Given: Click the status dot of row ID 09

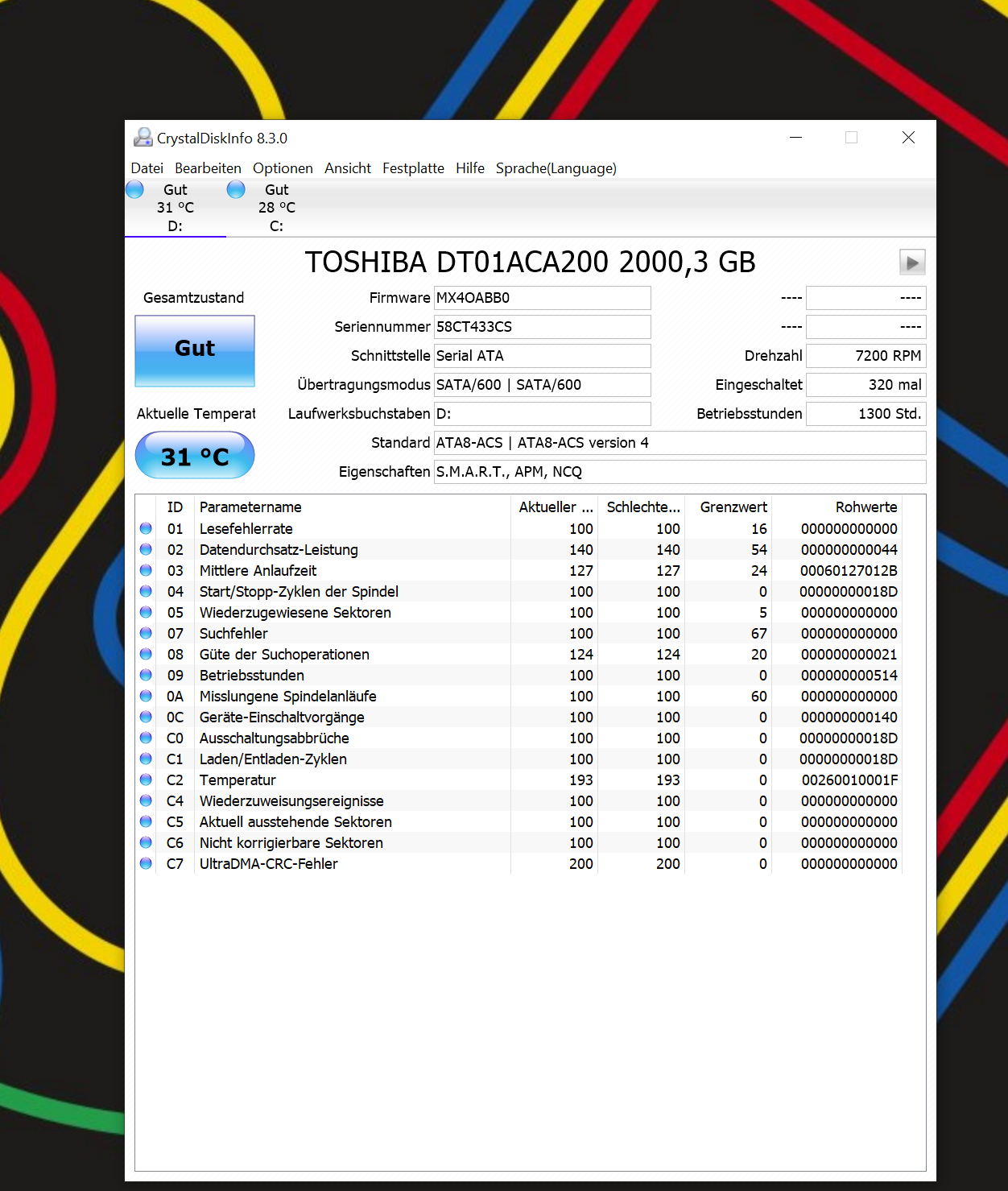Looking at the screenshot, I should 146,675.
